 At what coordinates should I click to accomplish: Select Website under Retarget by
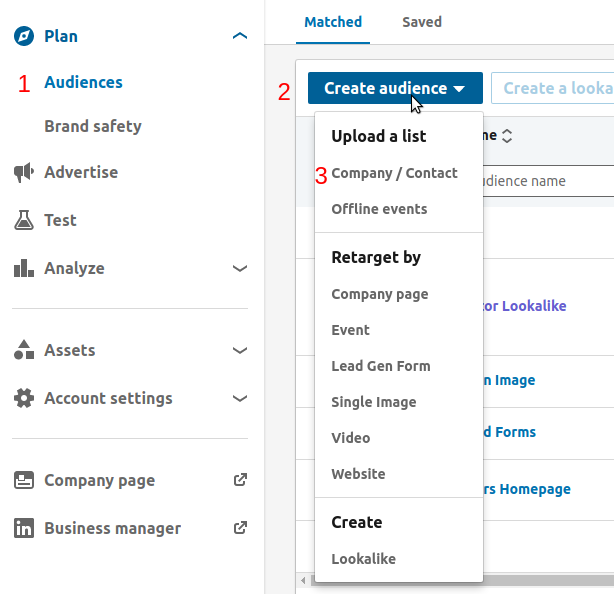point(358,475)
